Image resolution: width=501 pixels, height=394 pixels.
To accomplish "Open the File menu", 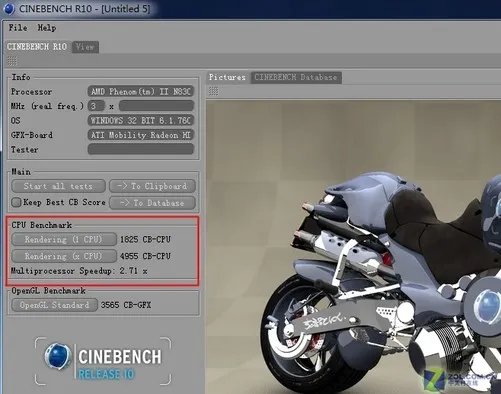I will click(18, 28).
